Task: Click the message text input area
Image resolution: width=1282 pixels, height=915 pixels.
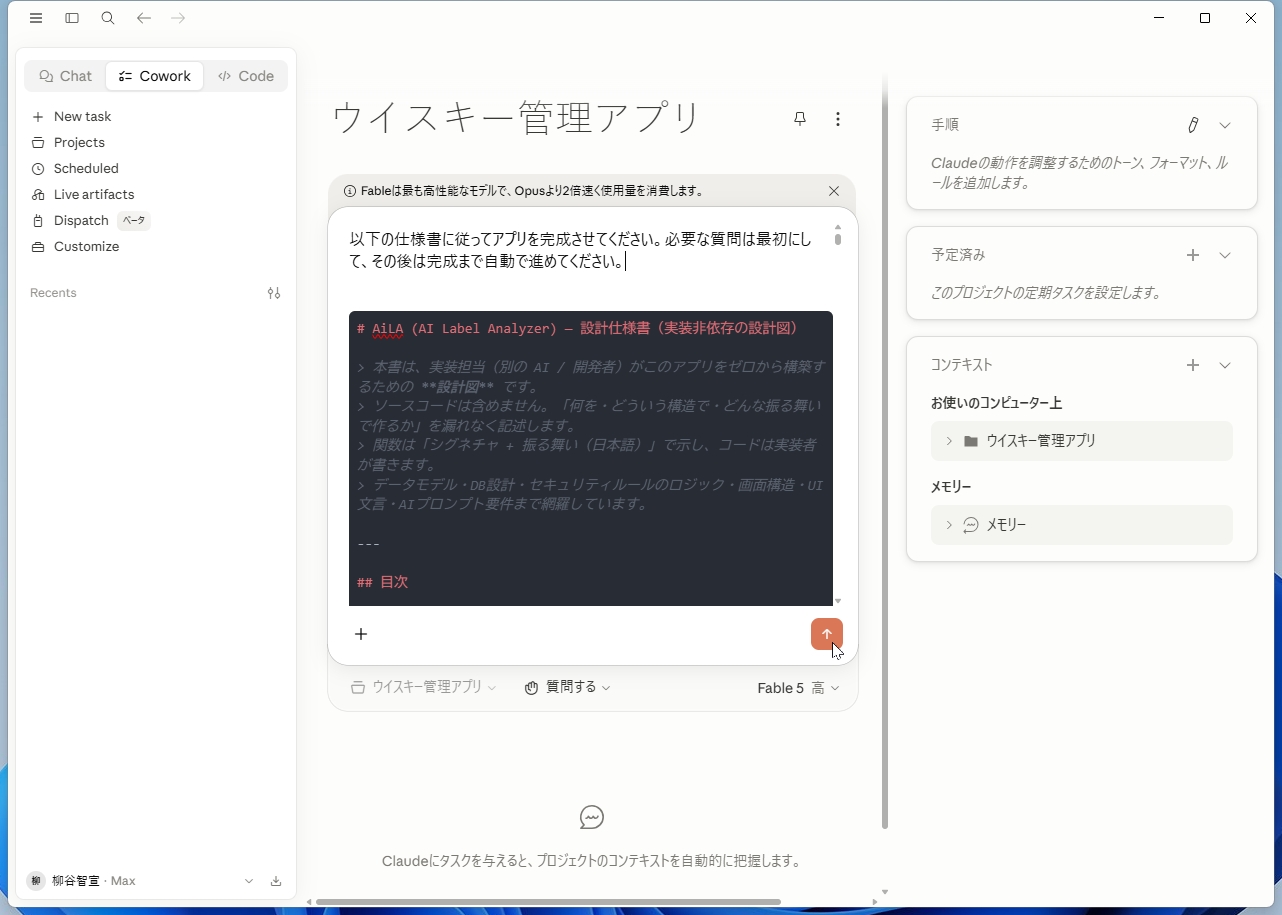Action: 582,250
